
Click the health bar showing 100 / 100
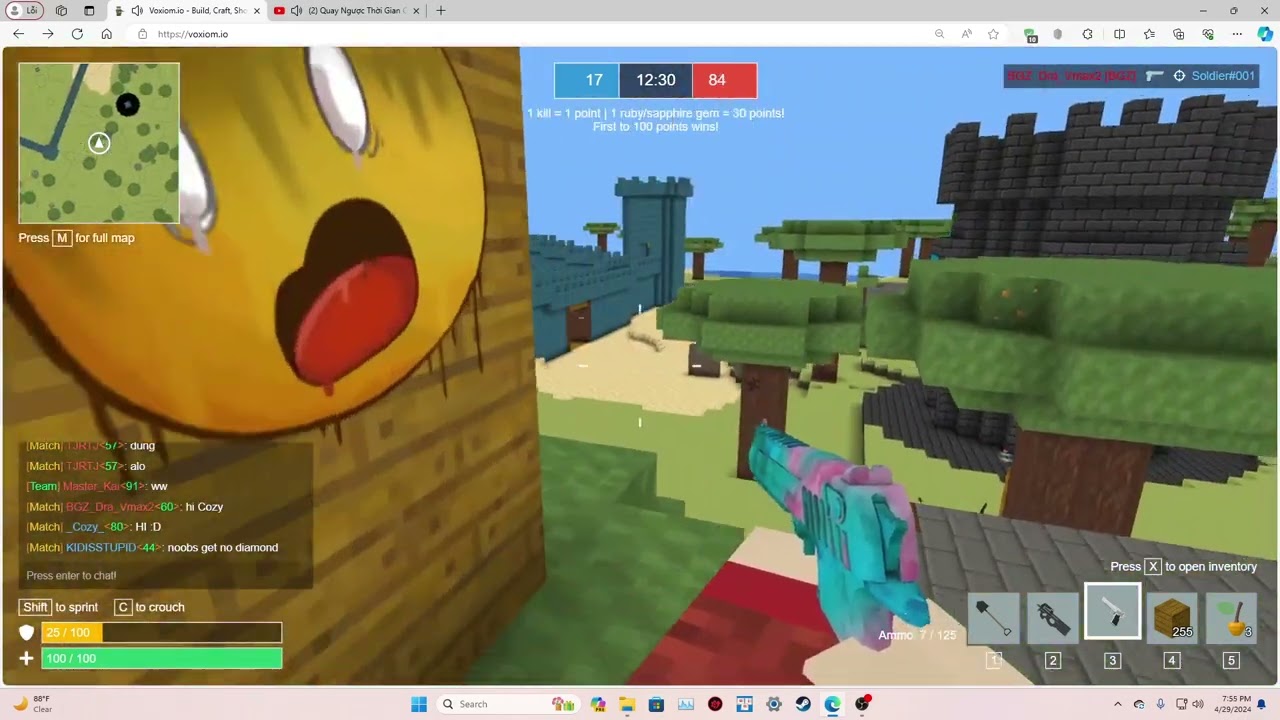point(161,658)
